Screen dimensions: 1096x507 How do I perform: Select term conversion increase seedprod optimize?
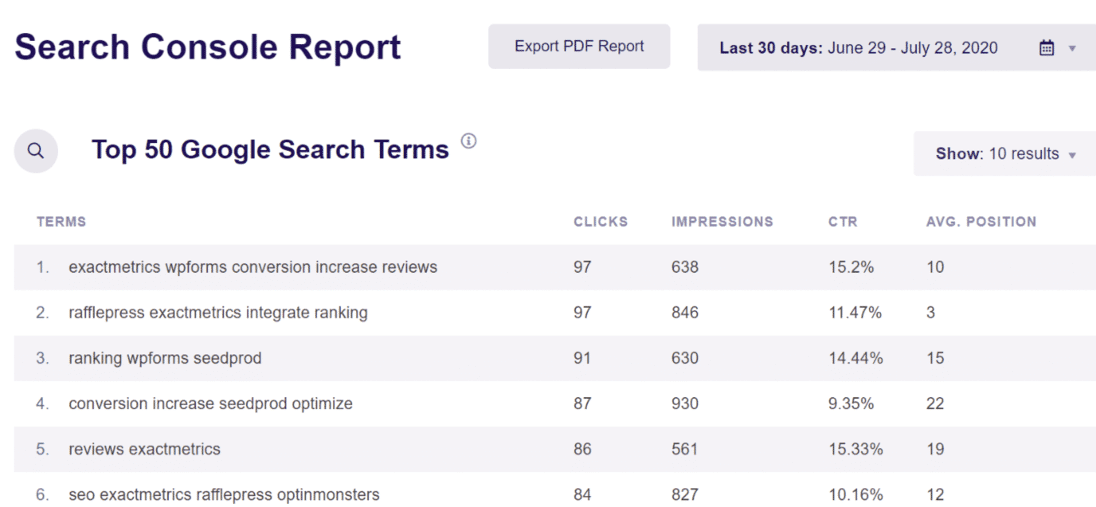210,404
